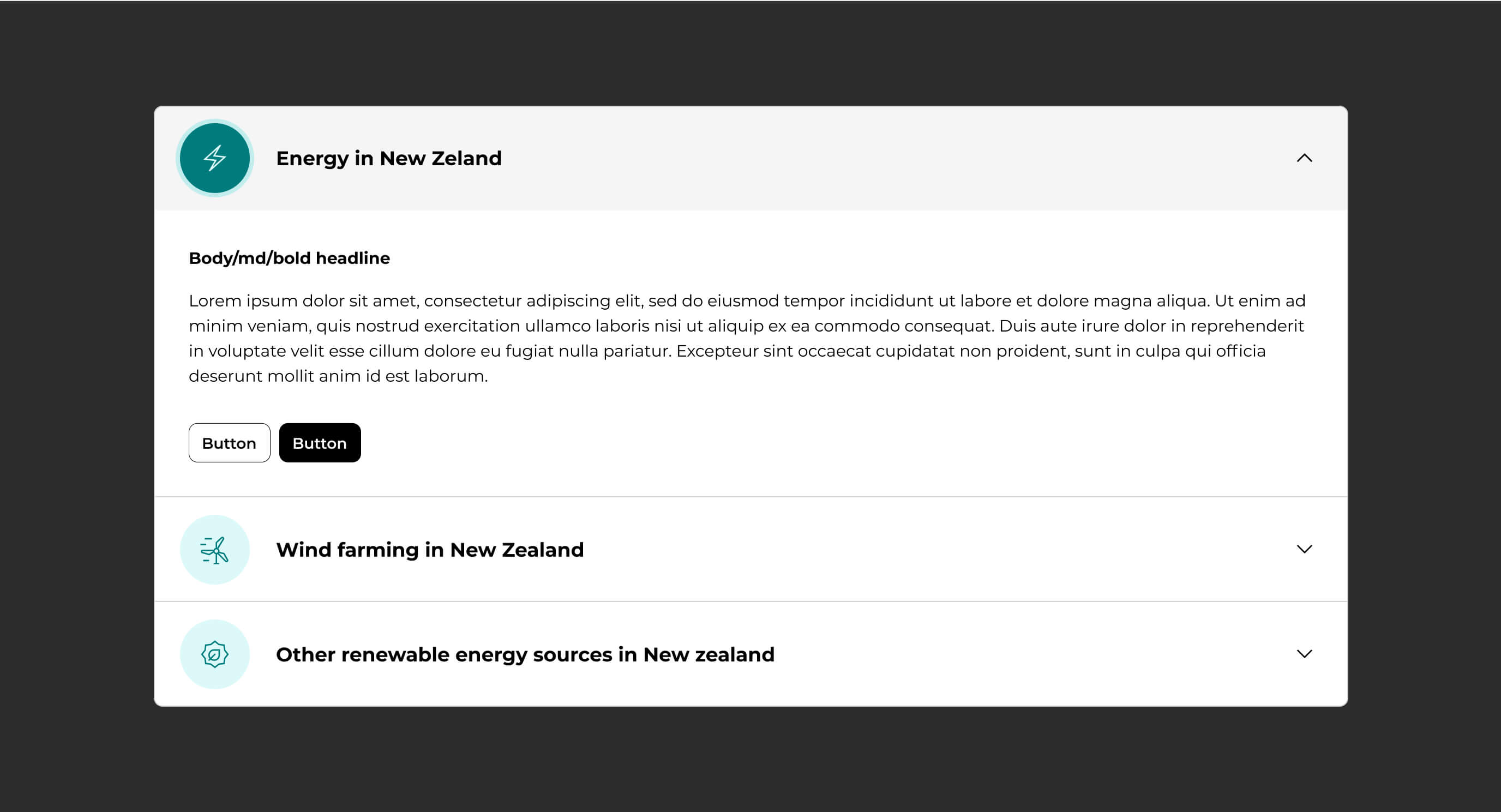The image size is (1501, 812).
Task: Click empty space in Wind farming row
Action: pyautogui.click(x=932, y=549)
